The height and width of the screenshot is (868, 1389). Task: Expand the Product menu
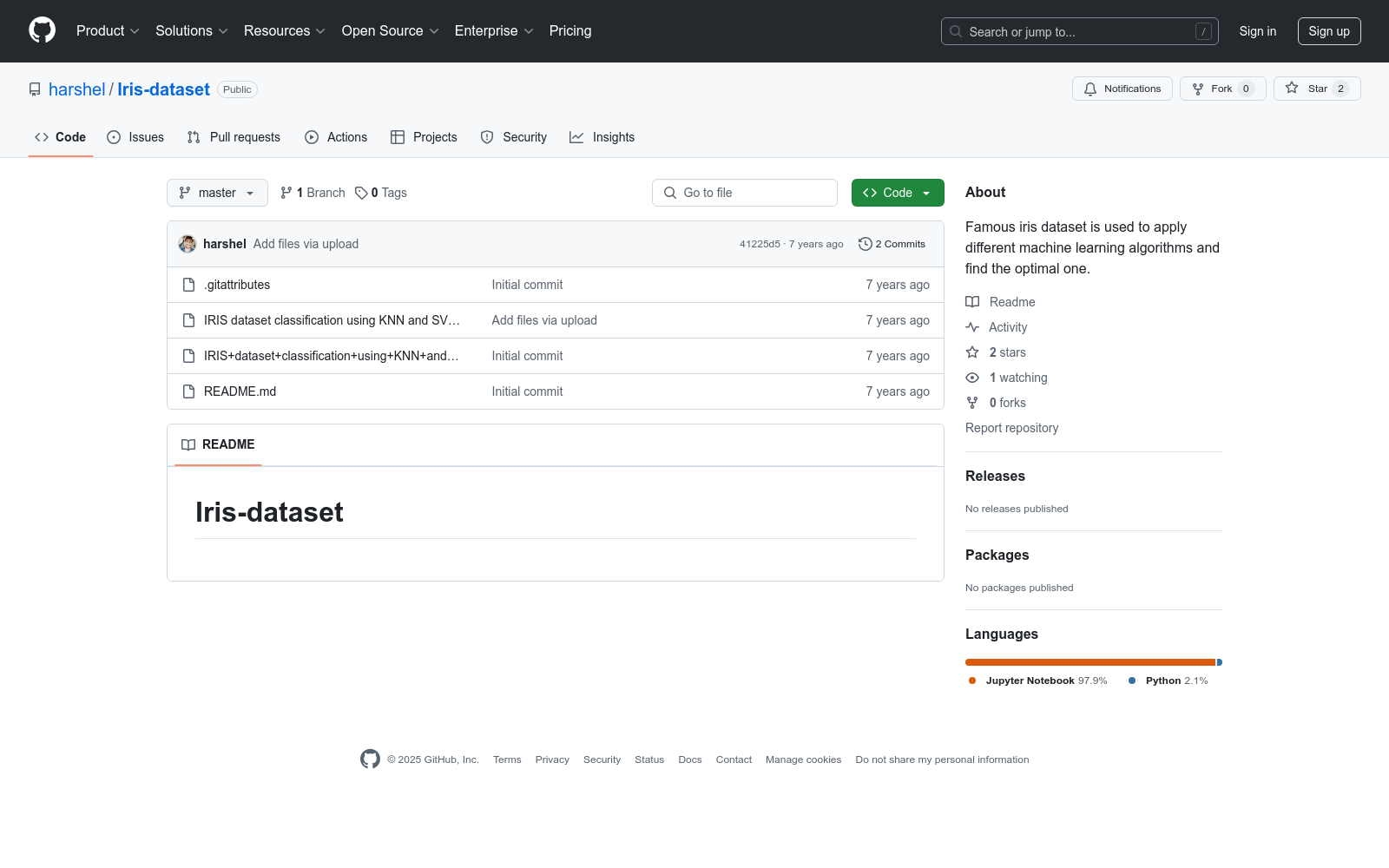108,31
